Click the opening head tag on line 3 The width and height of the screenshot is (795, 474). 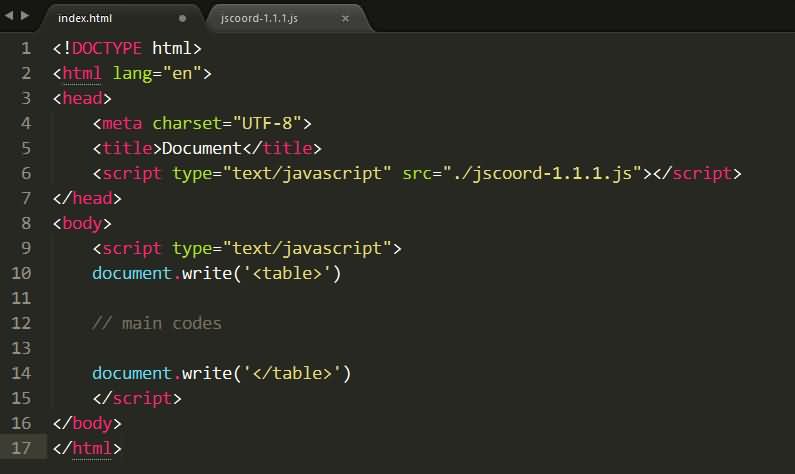(x=82, y=98)
